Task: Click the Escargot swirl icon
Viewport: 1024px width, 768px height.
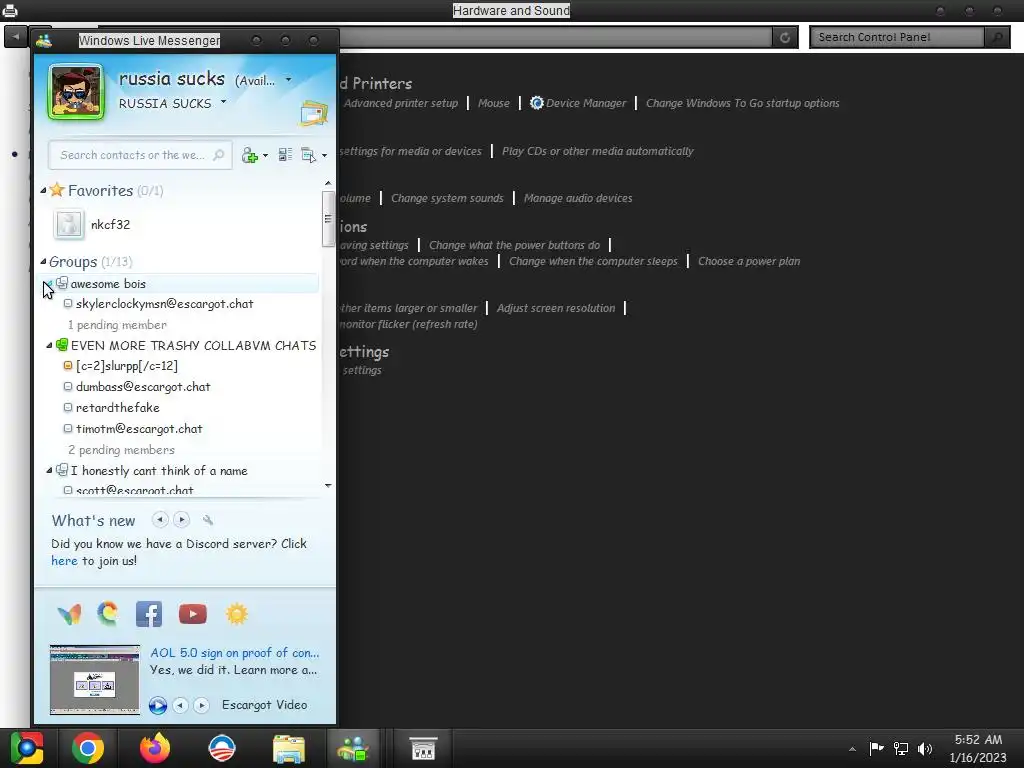Action: pyautogui.click(x=108, y=614)
